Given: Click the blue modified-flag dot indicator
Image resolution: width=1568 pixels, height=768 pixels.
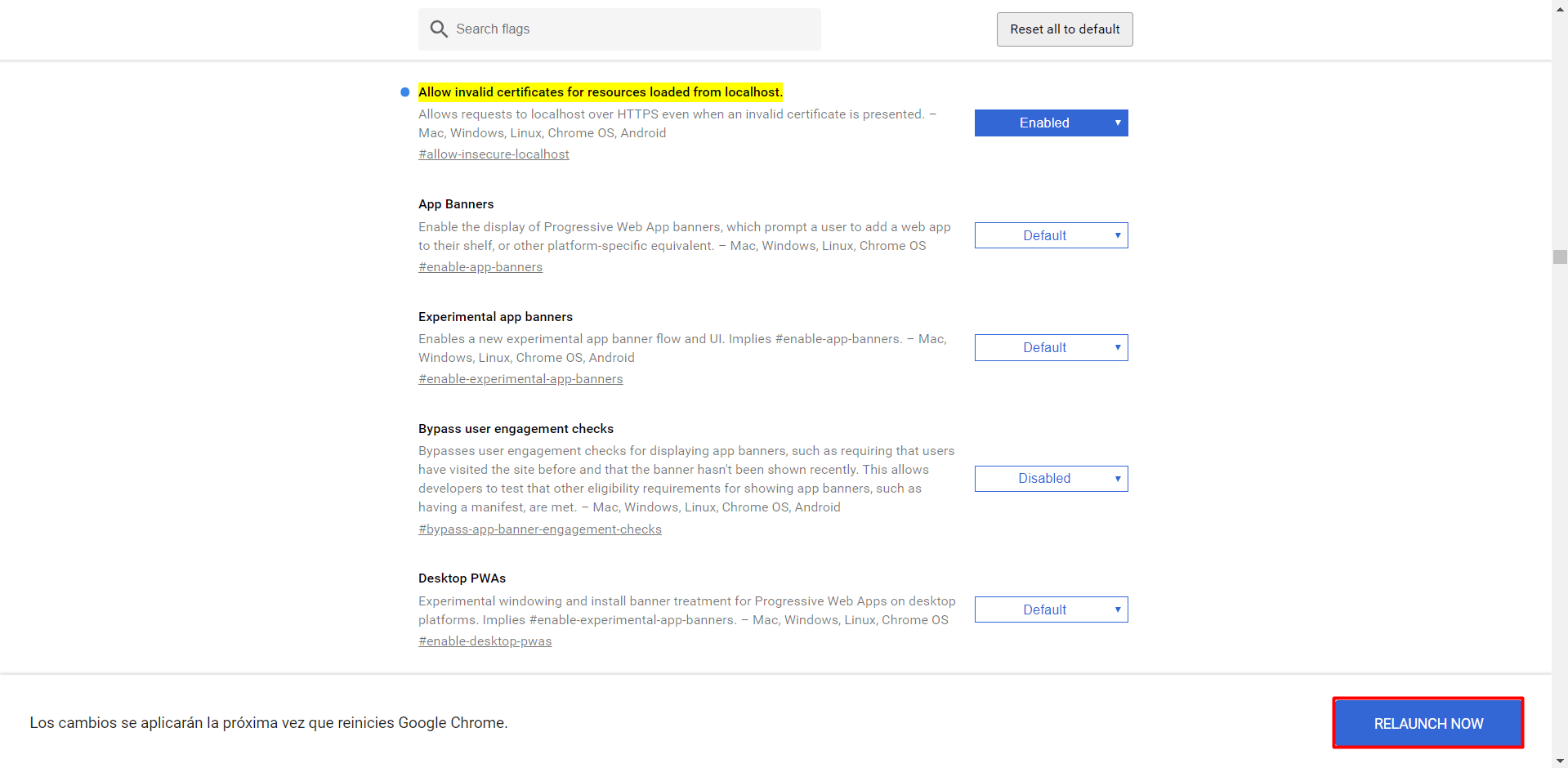Looking at the screenshot, I should point(404,92).
